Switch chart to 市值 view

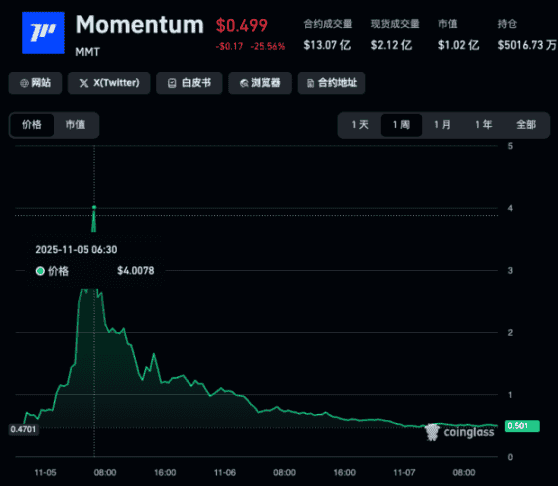75,125
